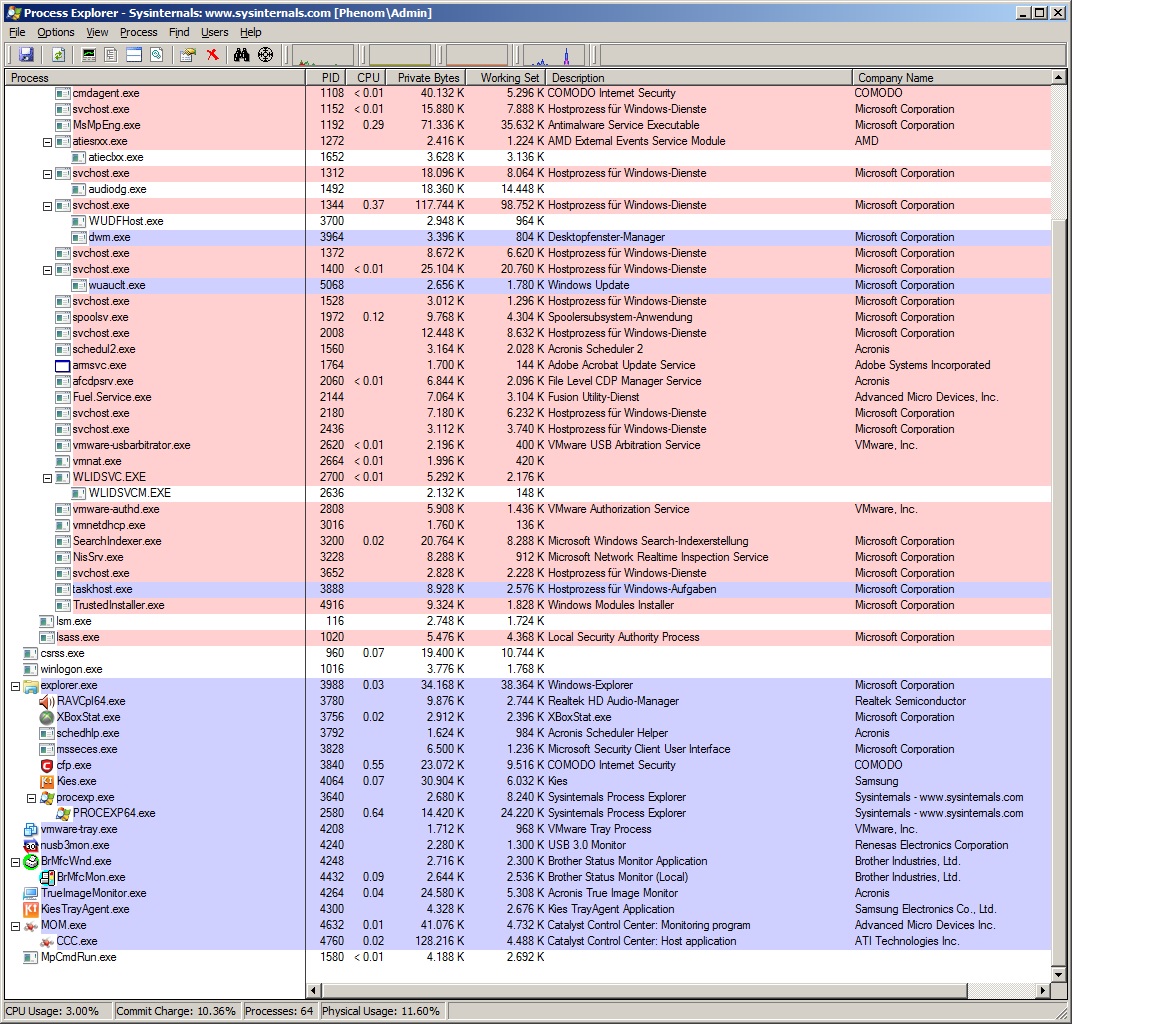Sort by Company Name column header
Screen dimensions: 1152x1024
pyautogui.click(x=951, y=78)
